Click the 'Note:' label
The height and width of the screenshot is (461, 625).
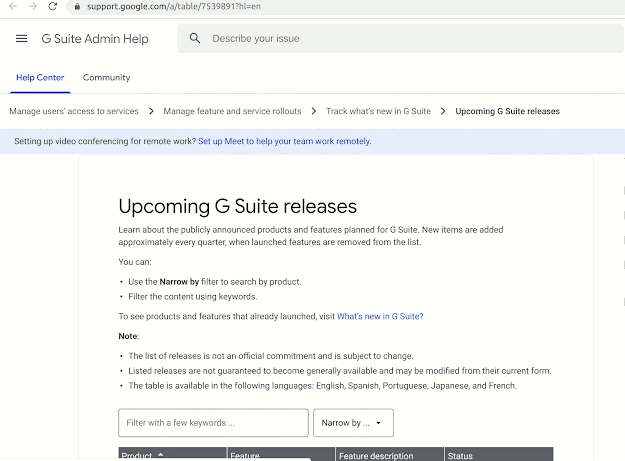[x=128, y=336]
